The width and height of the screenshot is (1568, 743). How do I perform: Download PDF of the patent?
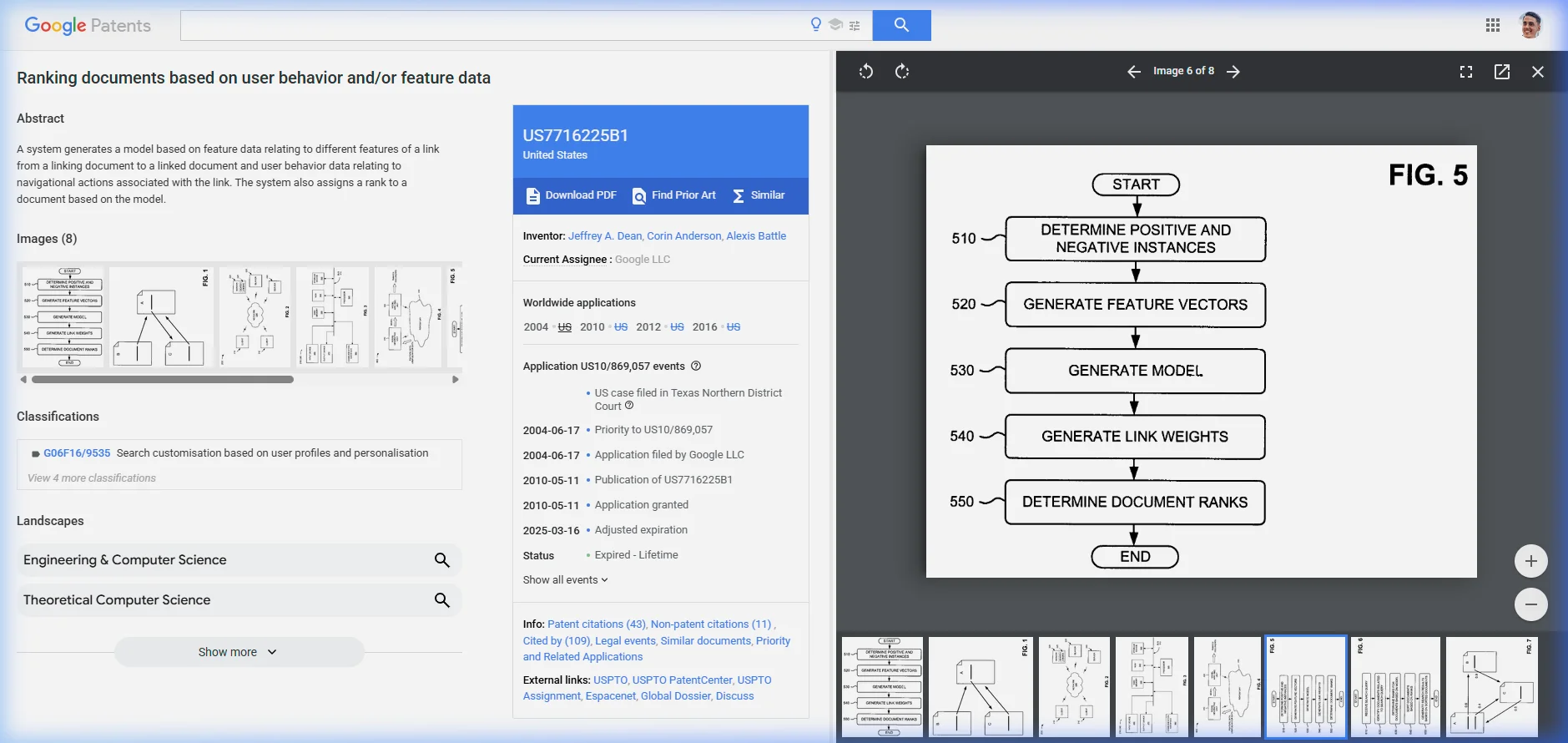tap(572, 195)
